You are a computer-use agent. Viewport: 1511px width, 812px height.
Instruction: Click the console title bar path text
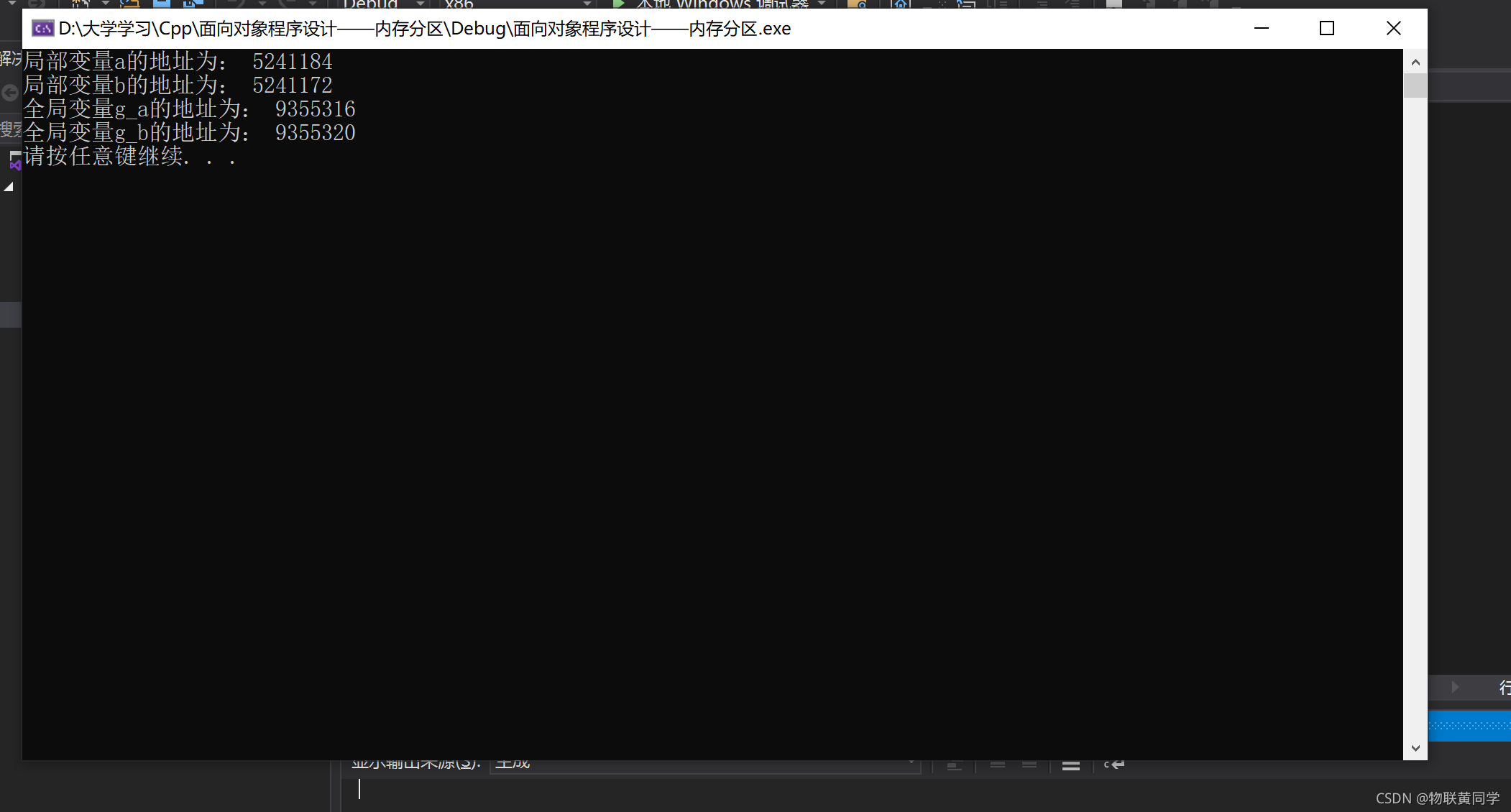(424, 29)
